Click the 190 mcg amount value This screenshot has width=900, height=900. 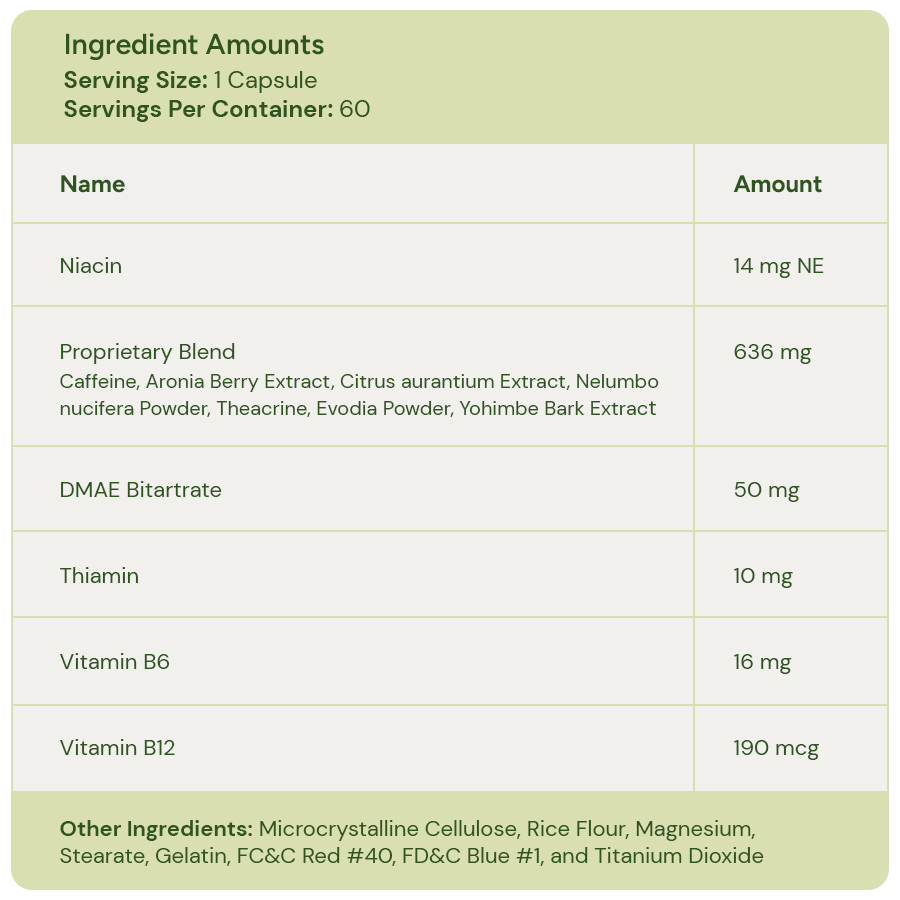pyautogui.click(x=775, y=748)
